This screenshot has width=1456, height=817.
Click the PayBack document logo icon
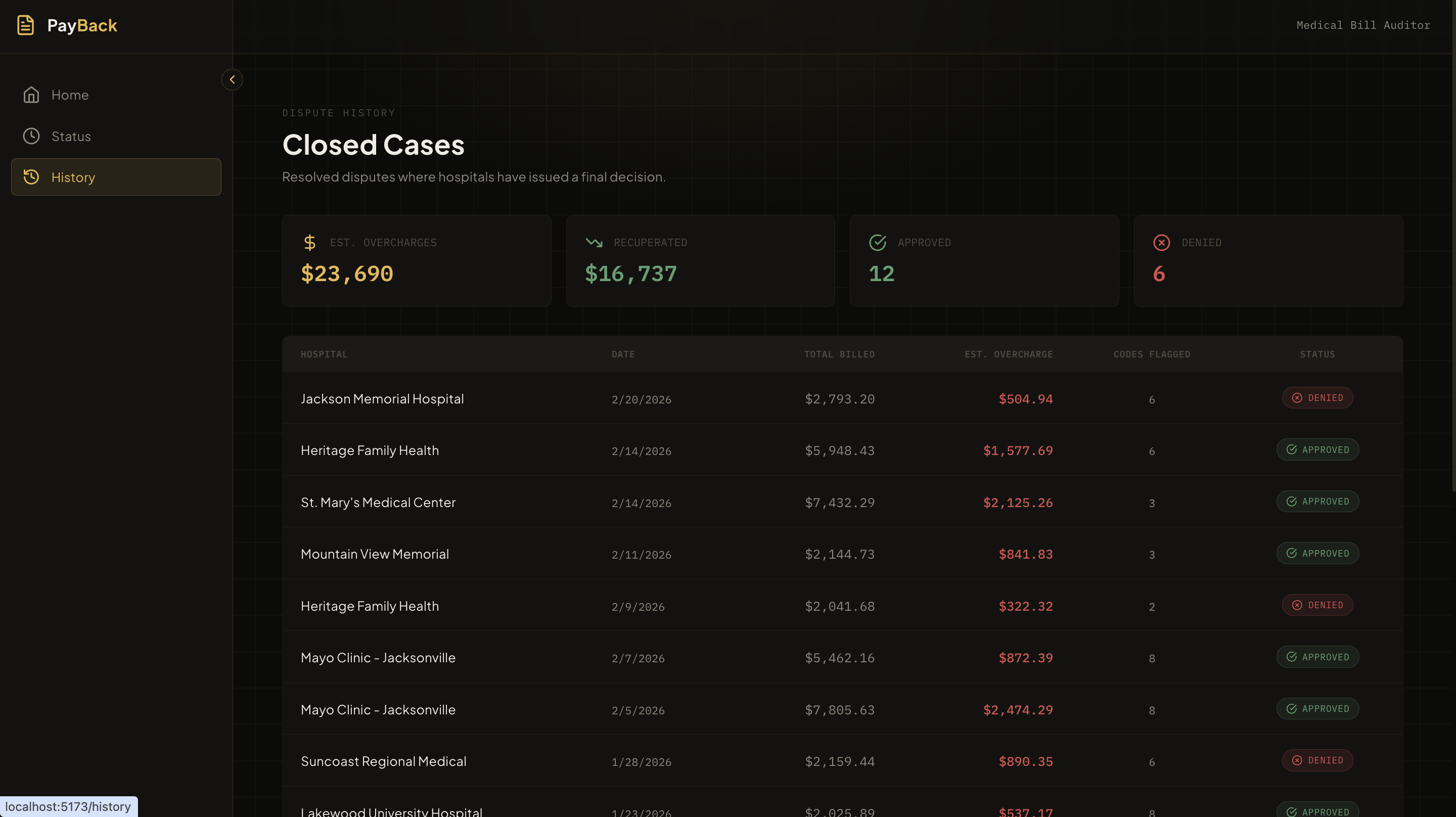(25, 25)
